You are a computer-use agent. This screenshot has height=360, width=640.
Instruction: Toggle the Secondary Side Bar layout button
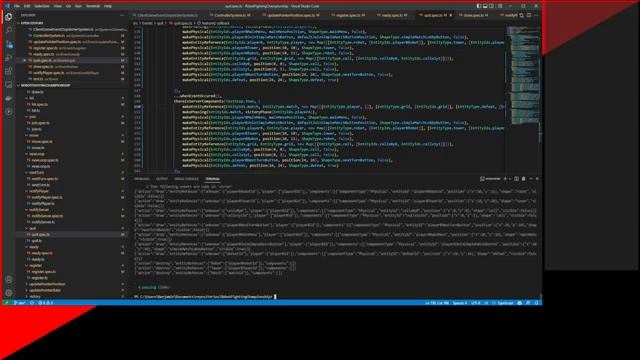click(x=491, y=6)
